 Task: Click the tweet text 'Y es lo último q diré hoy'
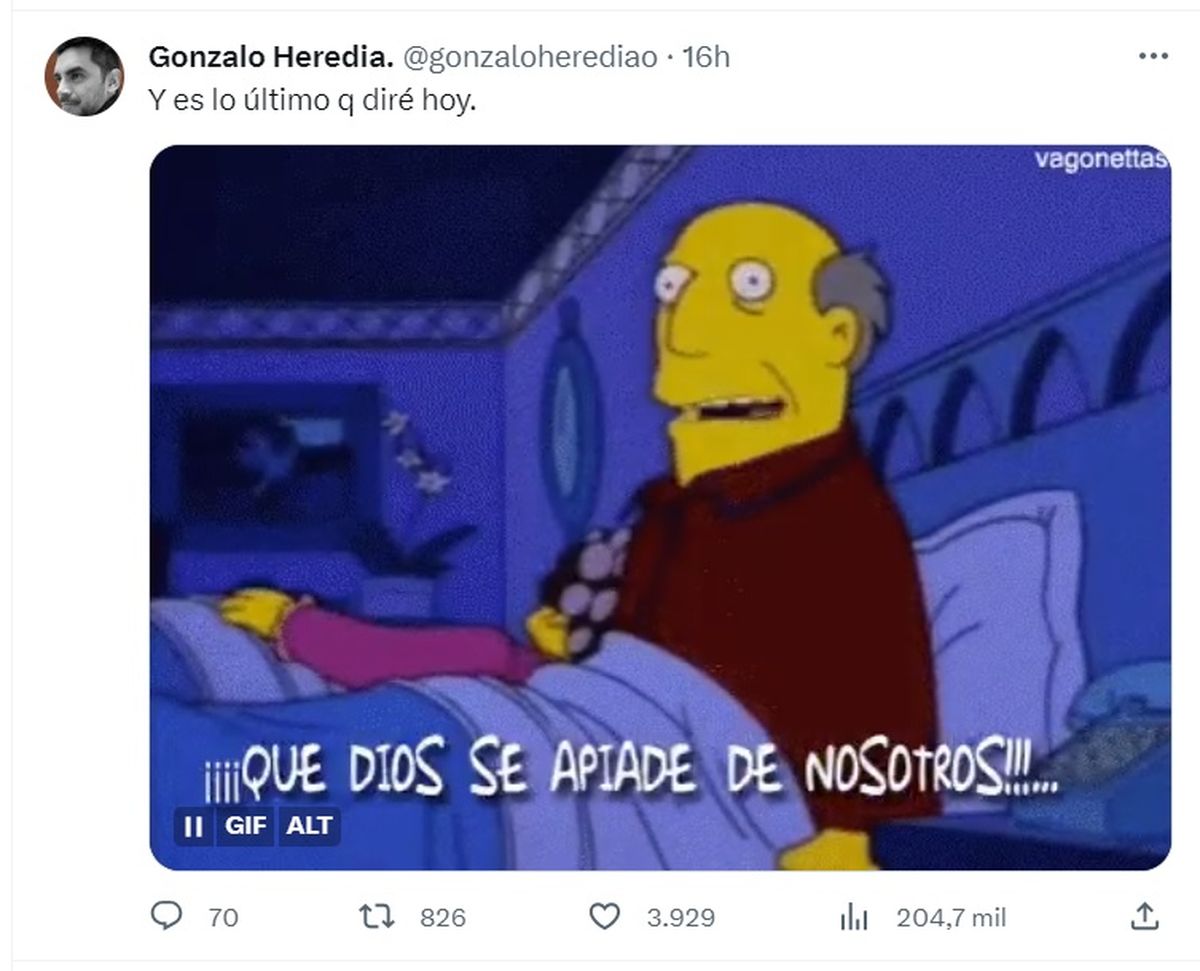pos(312,102)
